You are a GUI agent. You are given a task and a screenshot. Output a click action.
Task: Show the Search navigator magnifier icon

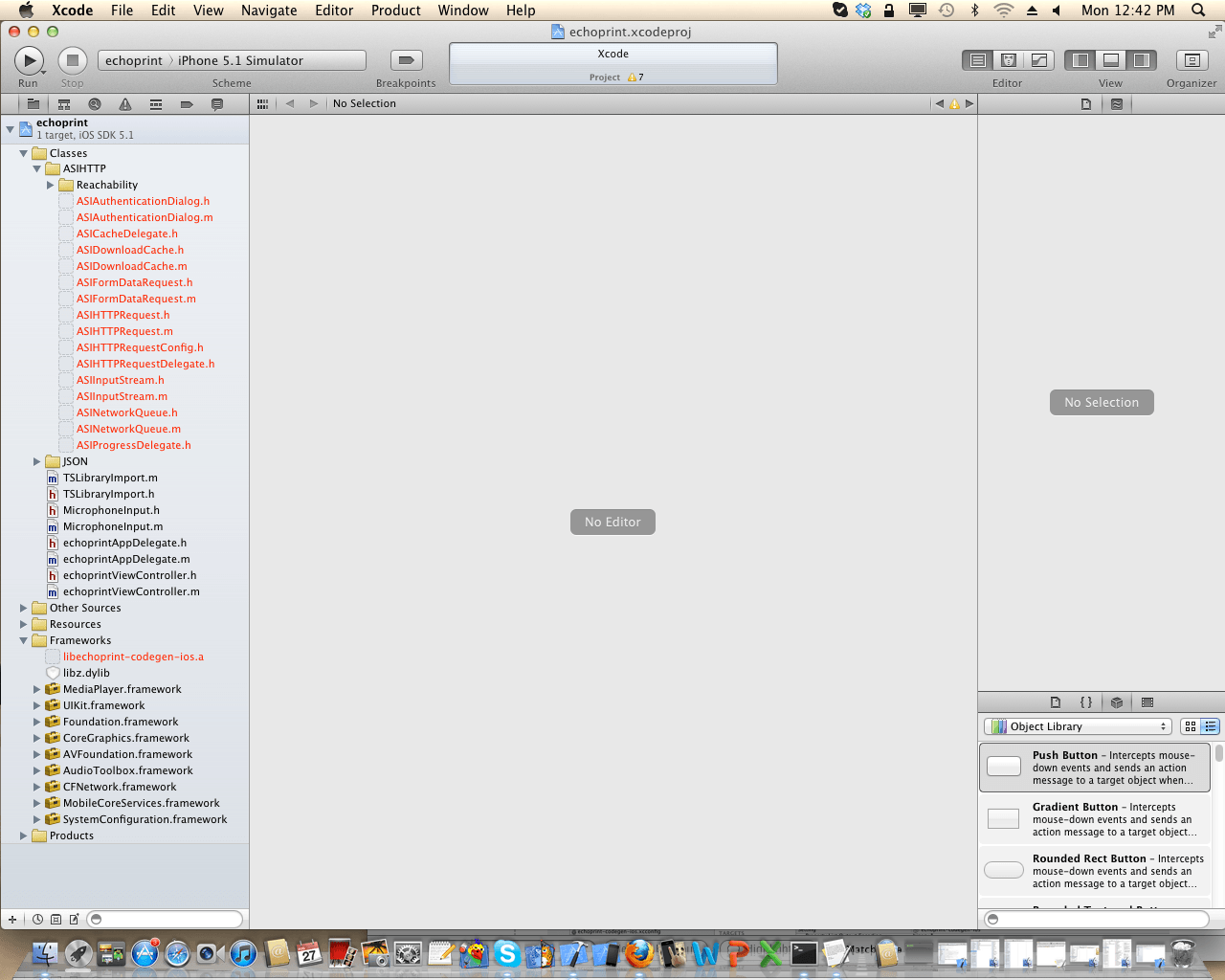(x=95, y=103)
